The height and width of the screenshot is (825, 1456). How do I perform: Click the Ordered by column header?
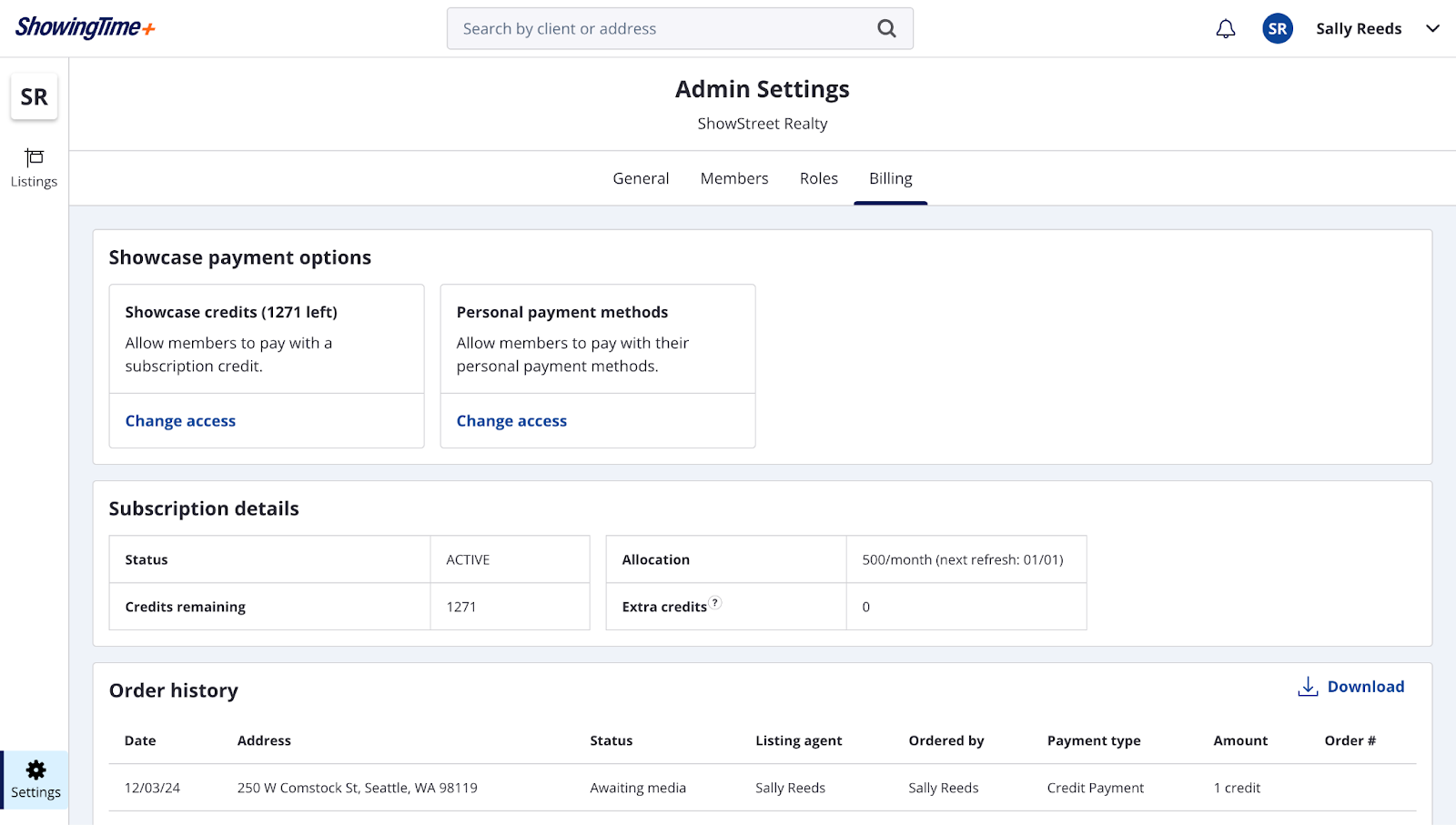point(946,740)
